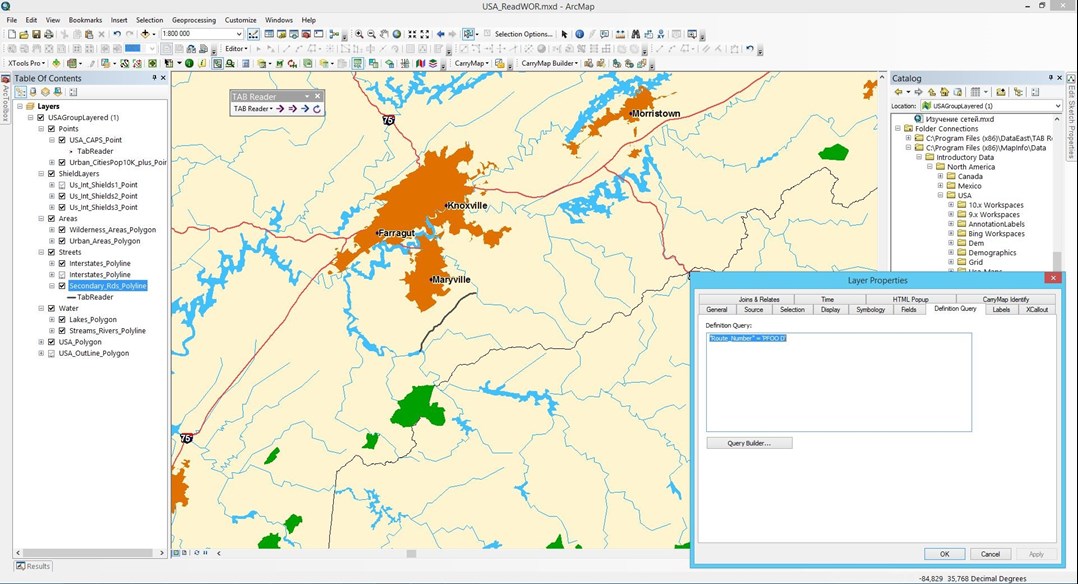
Task: Click List By Source icon
Action: (33, 92)
